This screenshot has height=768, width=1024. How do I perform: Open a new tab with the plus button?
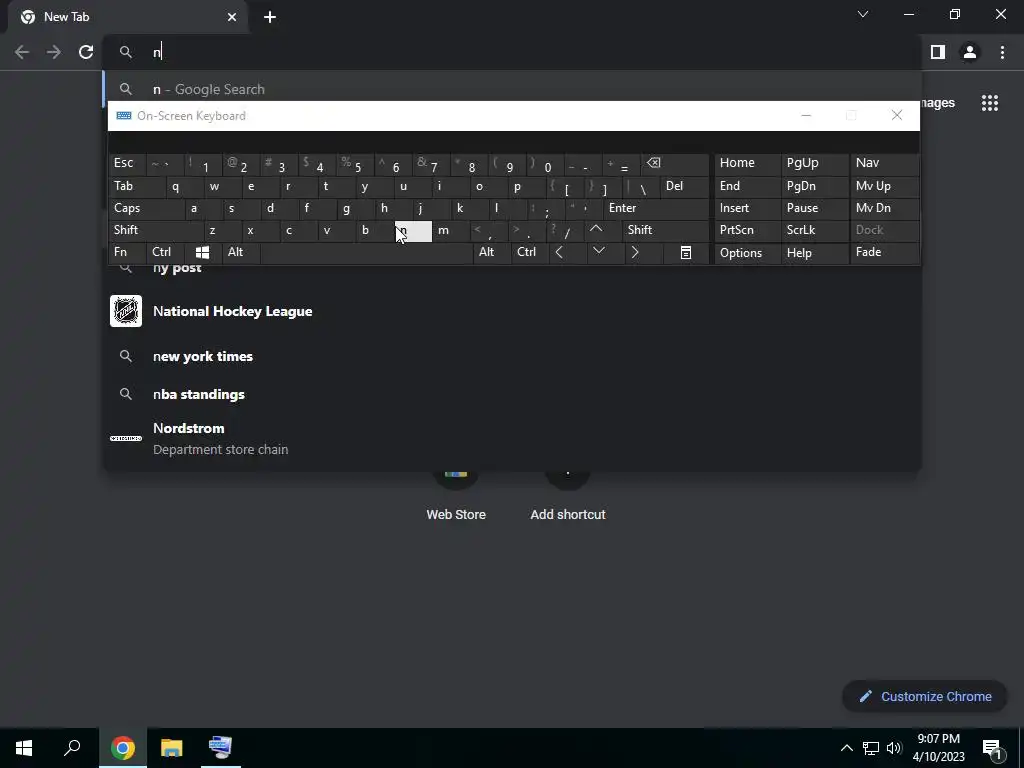click(270, 17)
